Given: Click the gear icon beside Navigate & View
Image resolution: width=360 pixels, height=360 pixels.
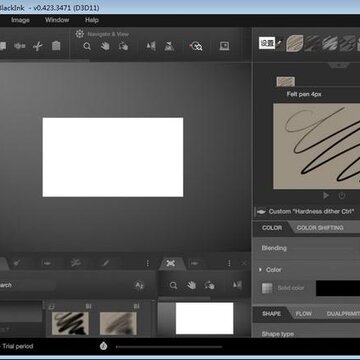Looking at the screenshot, I should tap(79, 34).
